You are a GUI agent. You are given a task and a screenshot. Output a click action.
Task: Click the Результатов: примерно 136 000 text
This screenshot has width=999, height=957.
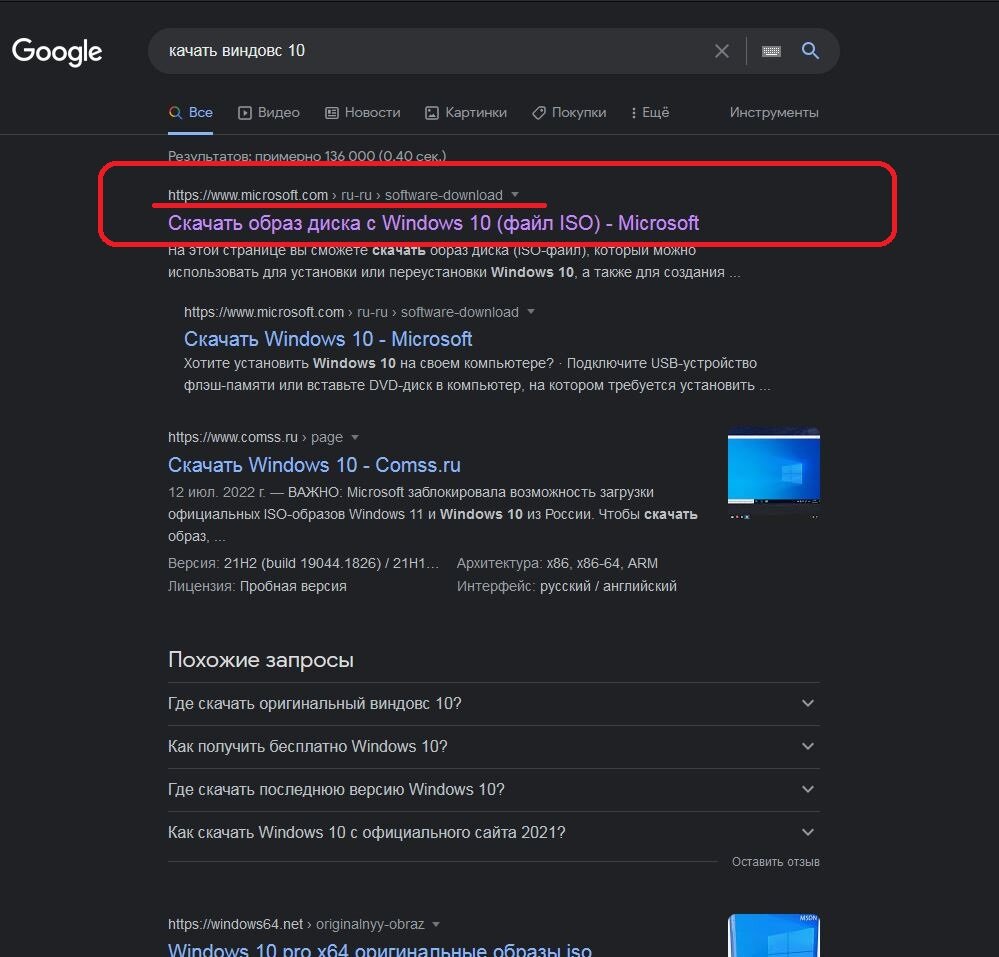tap(307, 155)
